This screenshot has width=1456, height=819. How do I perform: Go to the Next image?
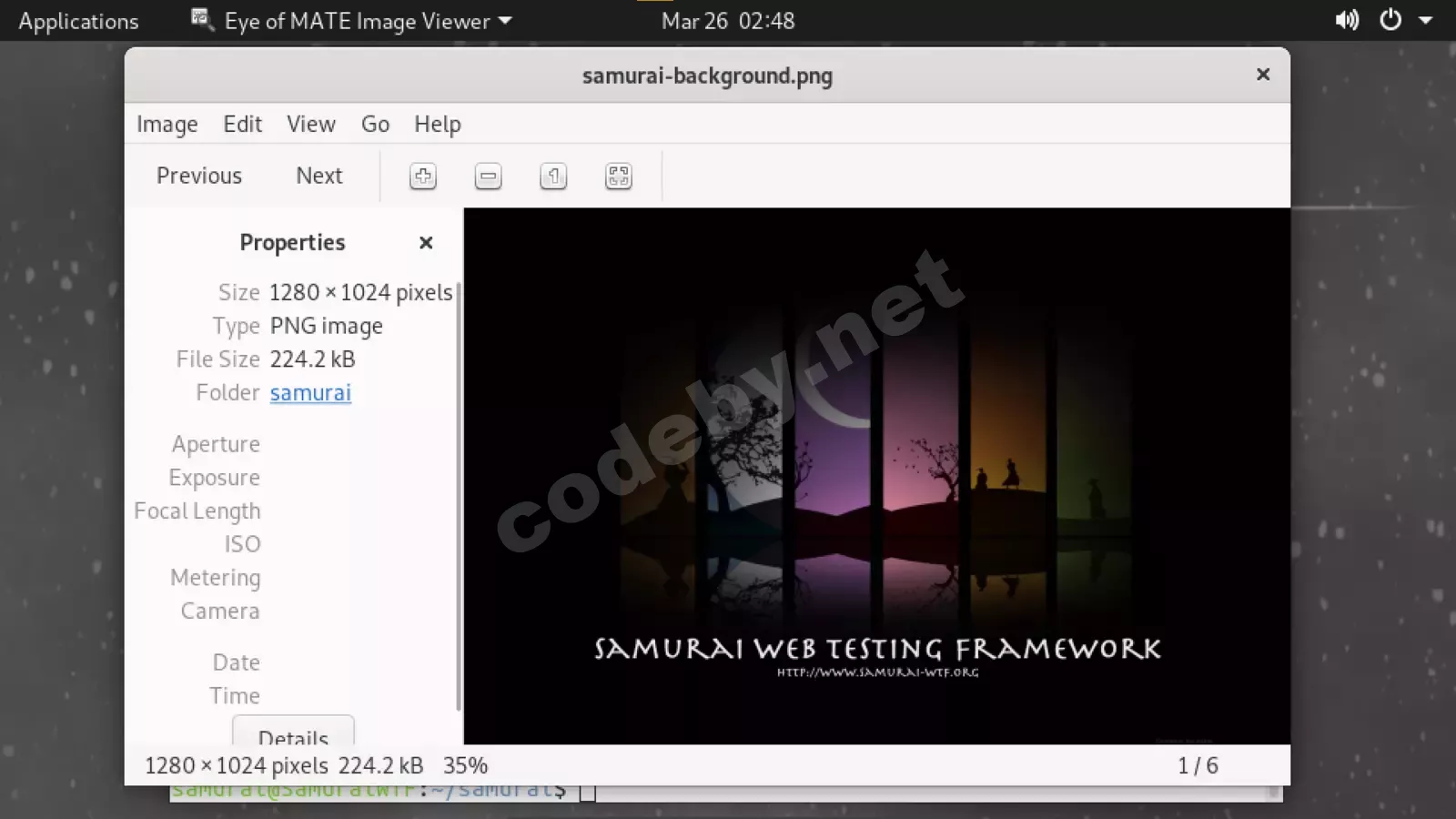pos(319,176)
